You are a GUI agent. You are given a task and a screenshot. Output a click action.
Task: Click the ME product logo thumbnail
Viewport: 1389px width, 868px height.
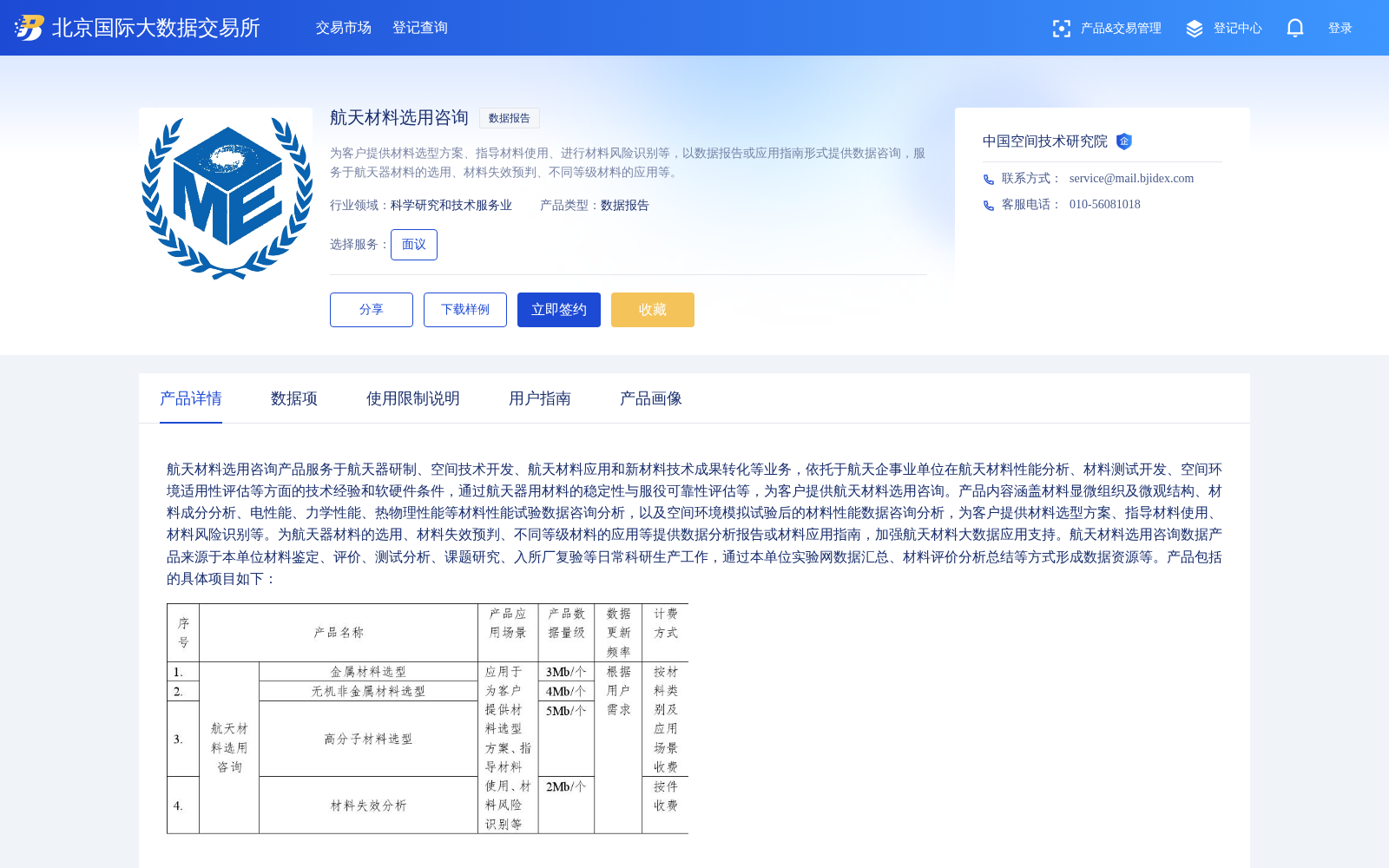(x=226, y=194)
